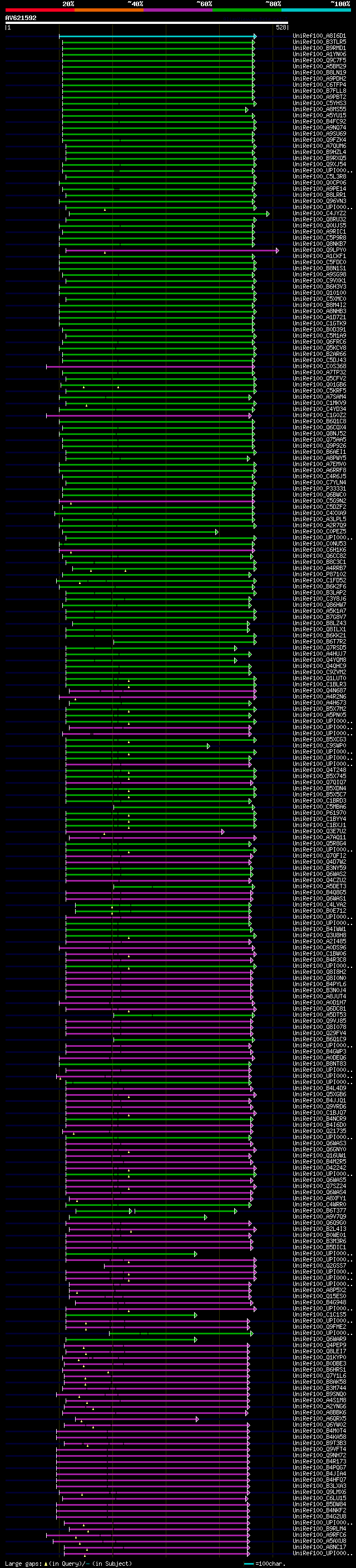Select the UniRef100_A9PE14 label
Viewport: 356px width, 1568px height.
pos(319,189)
